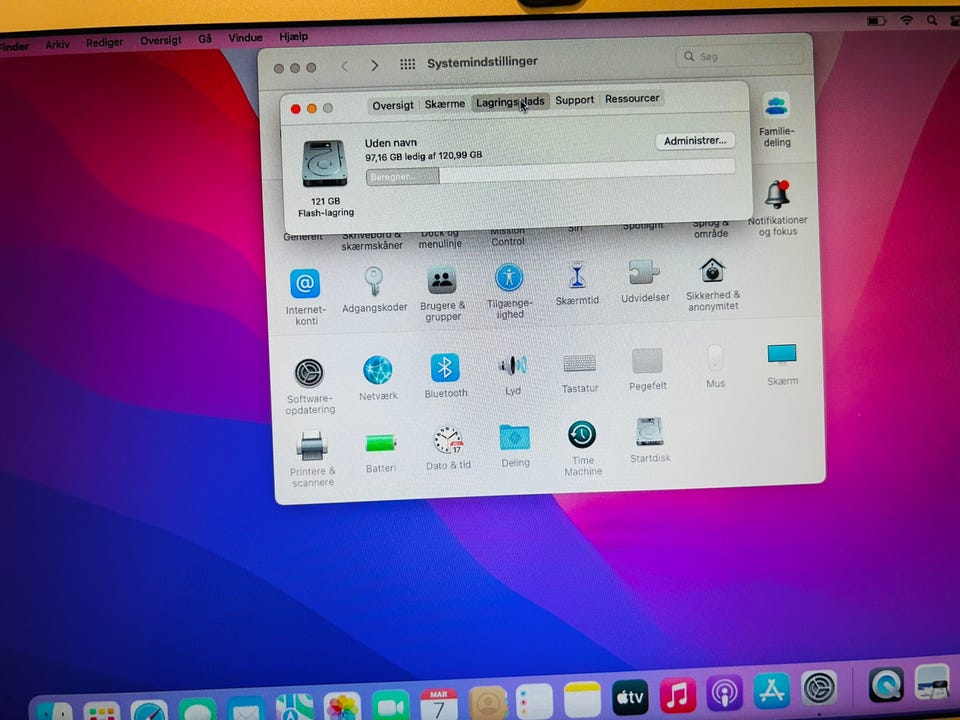Show all preferences grid button
Screen dimensions: 960x720
pyautogui.click(x=408, y=64)
